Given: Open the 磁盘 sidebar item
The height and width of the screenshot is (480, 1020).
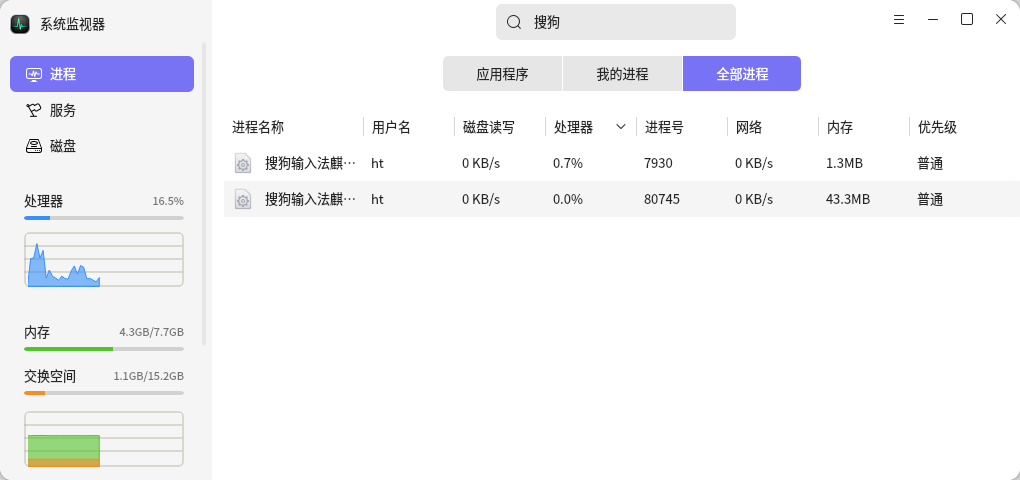Looking at the screenshot, I should click(x=101, y=146).
